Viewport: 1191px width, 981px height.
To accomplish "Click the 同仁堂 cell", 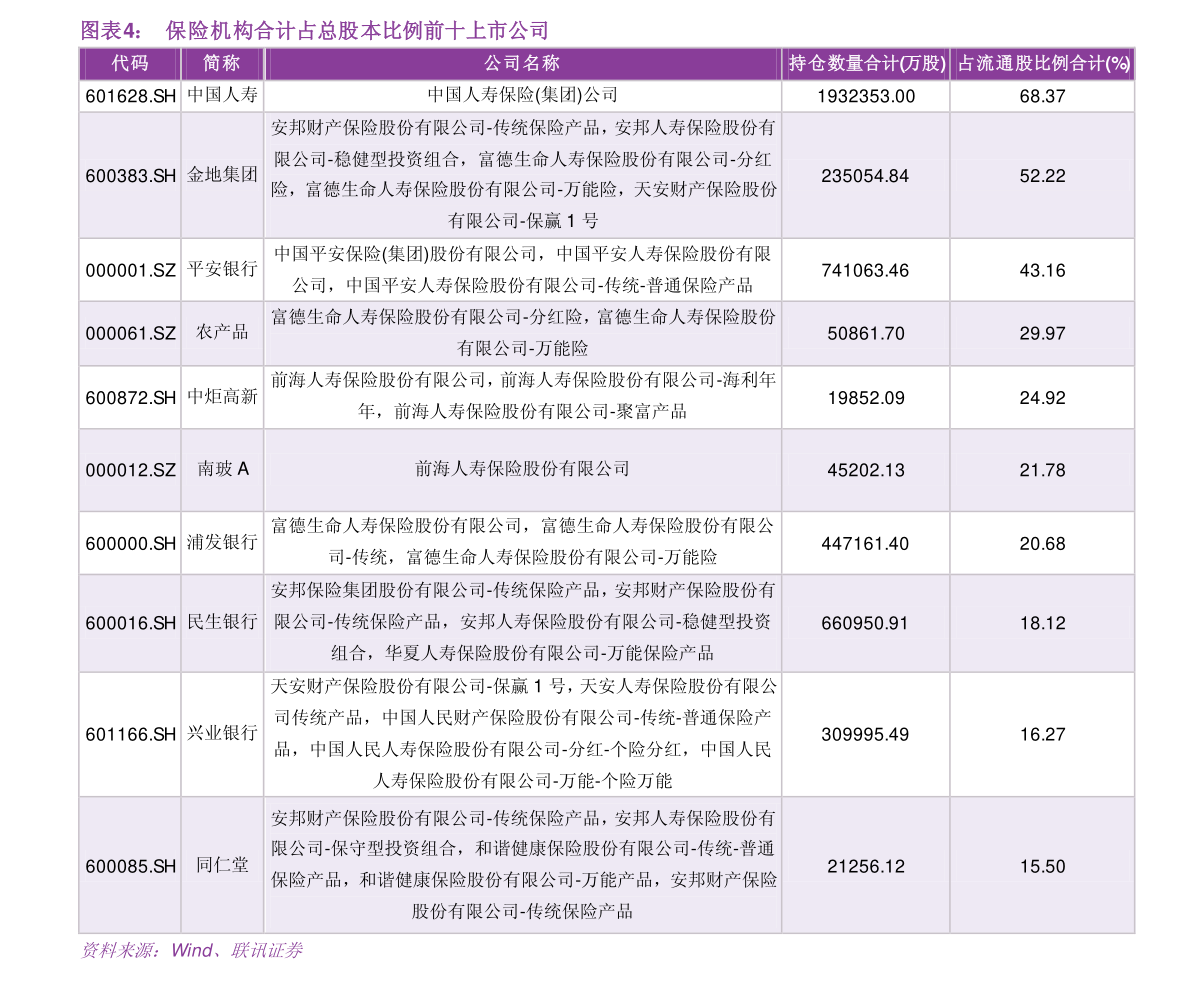I will (221, 866).
